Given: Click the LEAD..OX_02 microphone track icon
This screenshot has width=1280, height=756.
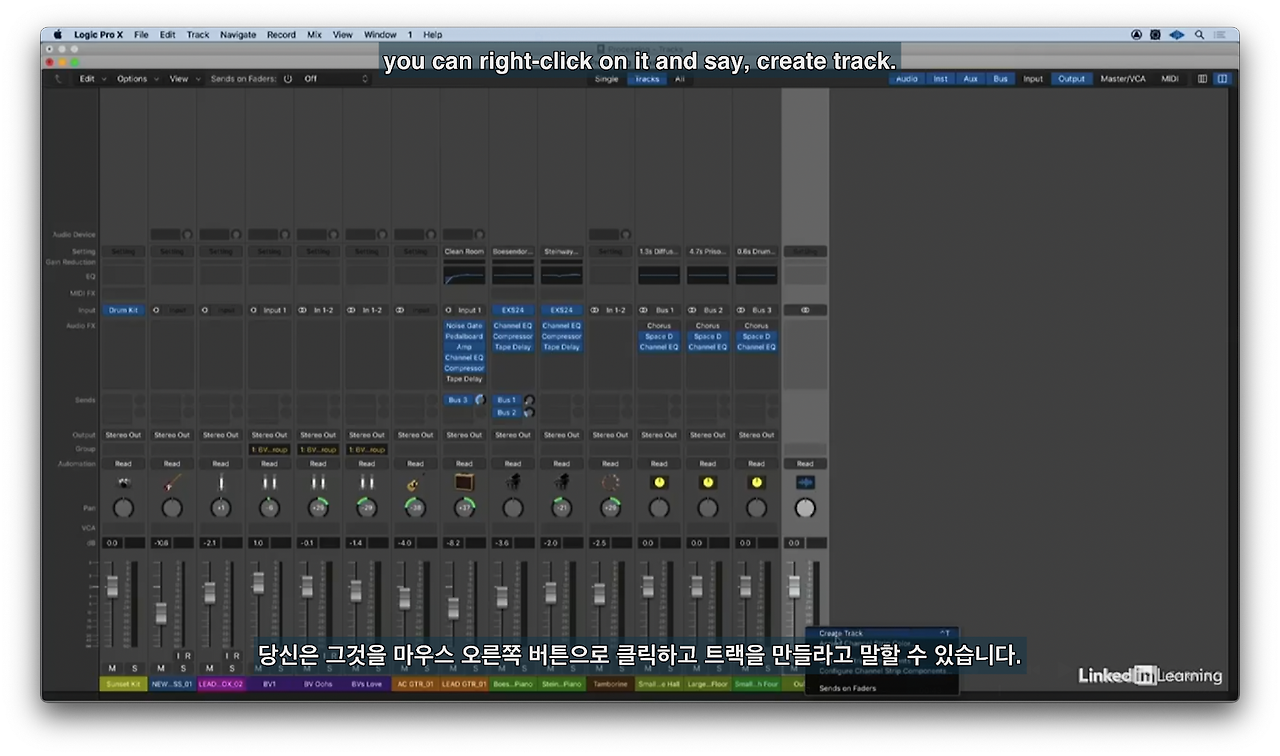Looking at the screenshot, I should click(x=221, y=483).
